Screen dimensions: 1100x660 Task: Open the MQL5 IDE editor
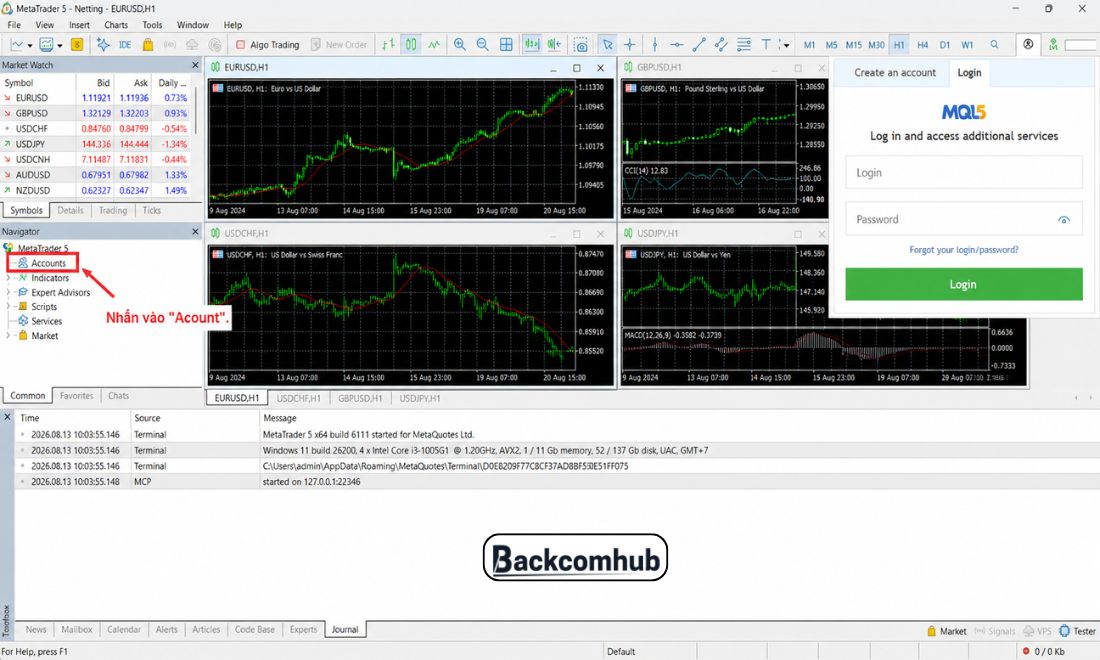[x=125, y=45]
